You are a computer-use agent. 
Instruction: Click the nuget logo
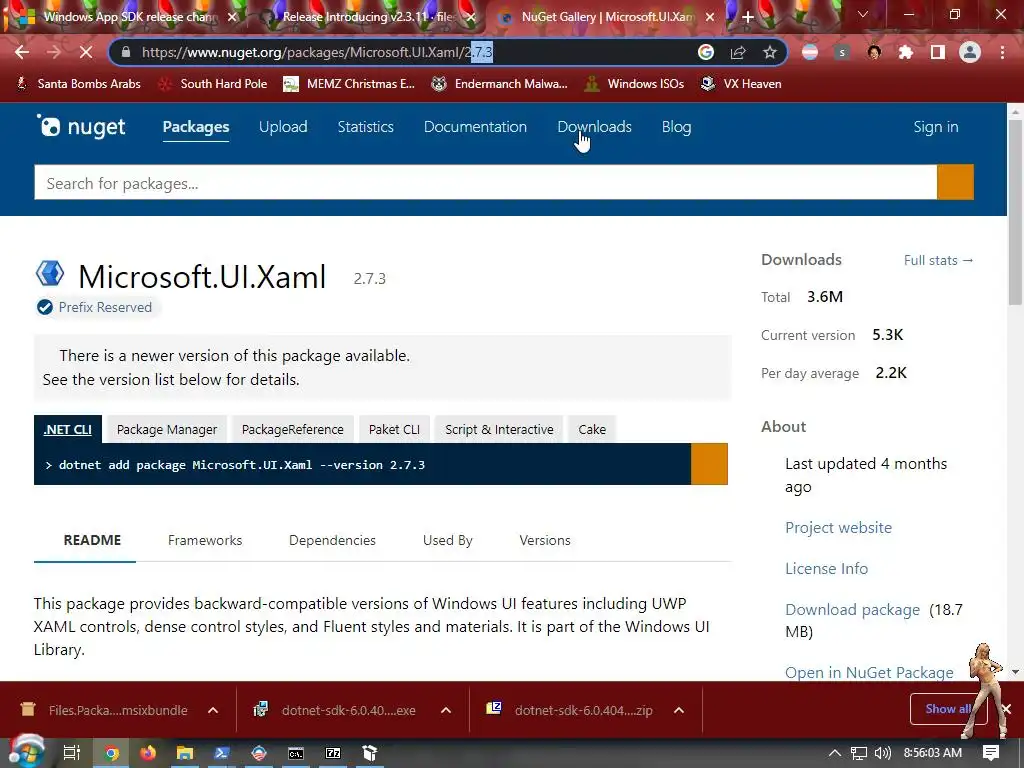pos(80,126)
